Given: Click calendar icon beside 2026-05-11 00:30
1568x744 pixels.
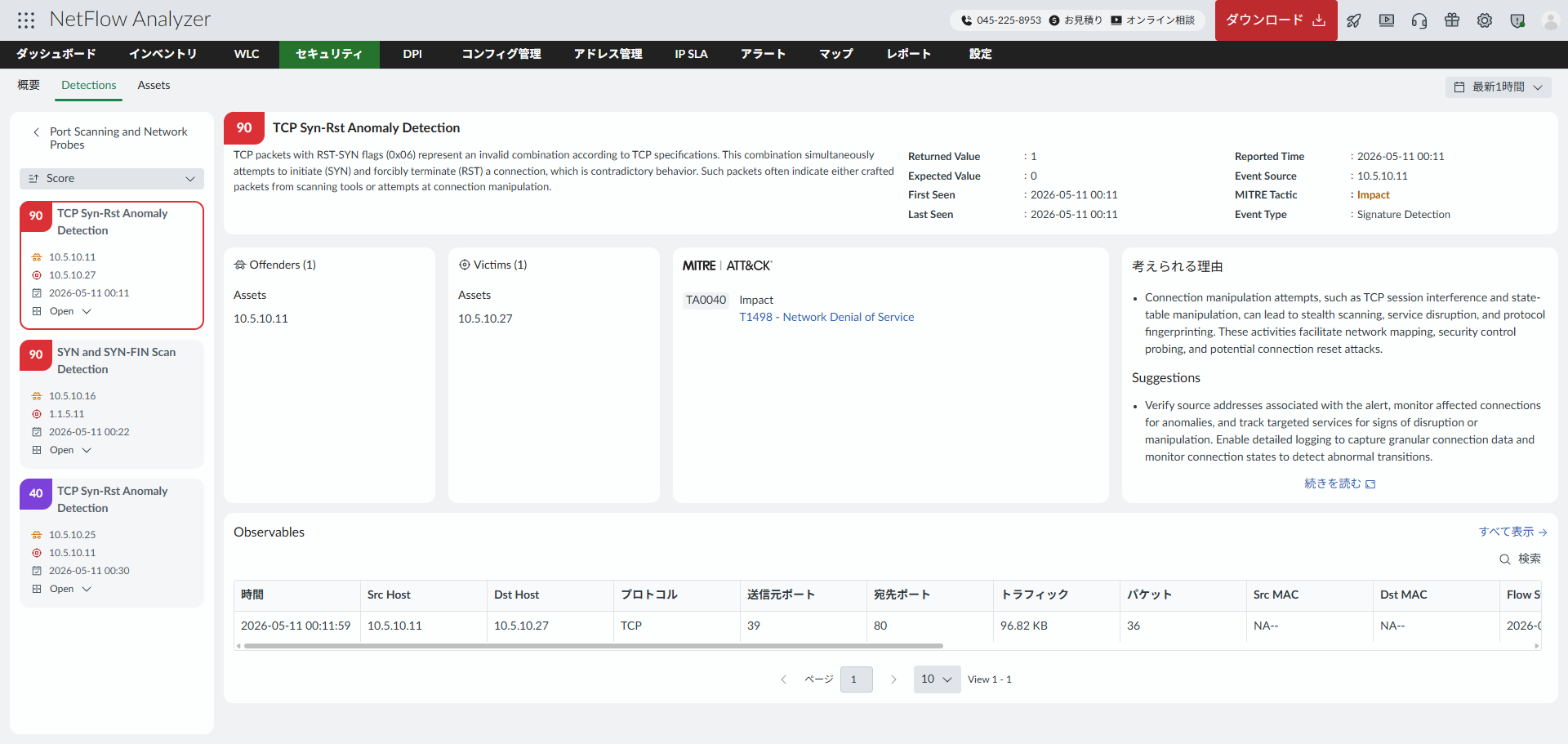Looking at the screenshot, I should (x=37, y=571).
